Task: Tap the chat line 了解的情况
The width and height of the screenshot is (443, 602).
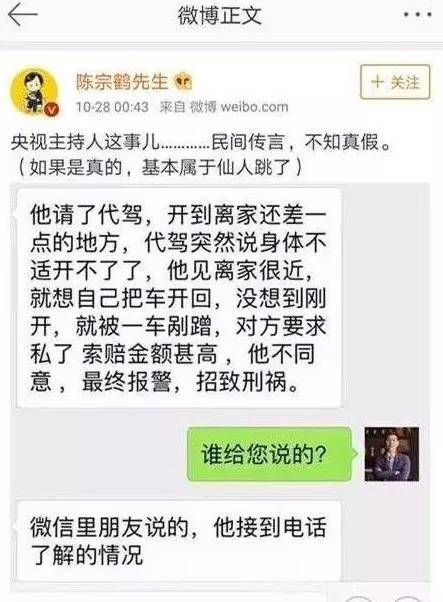Action: click(x=86, y=555)
